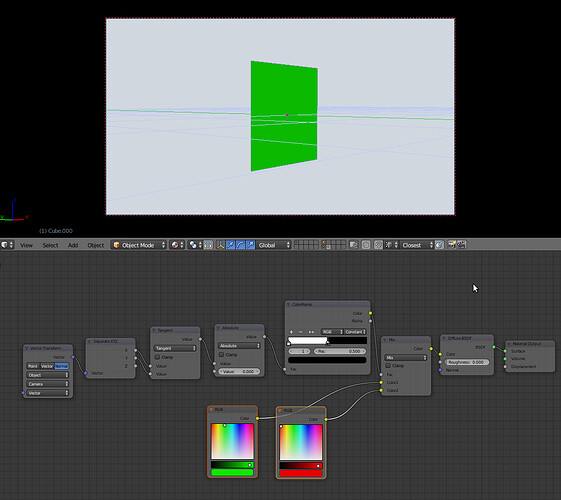Click the OpenGL render animation clapper icon
This screenshot has width=561, height=500.
click(x=462, y=245)
